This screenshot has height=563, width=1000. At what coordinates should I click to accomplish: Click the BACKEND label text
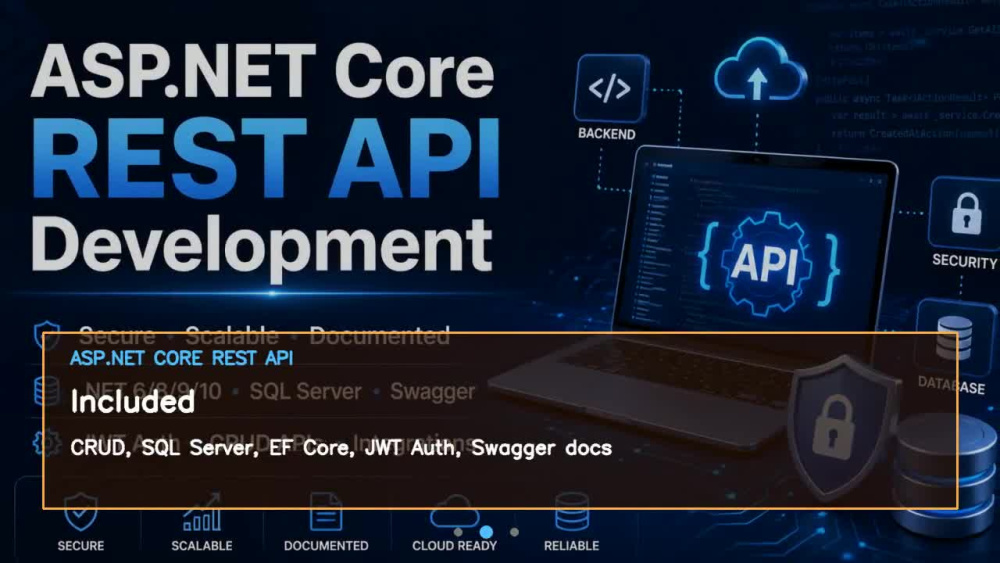click(x=607, y=134)
